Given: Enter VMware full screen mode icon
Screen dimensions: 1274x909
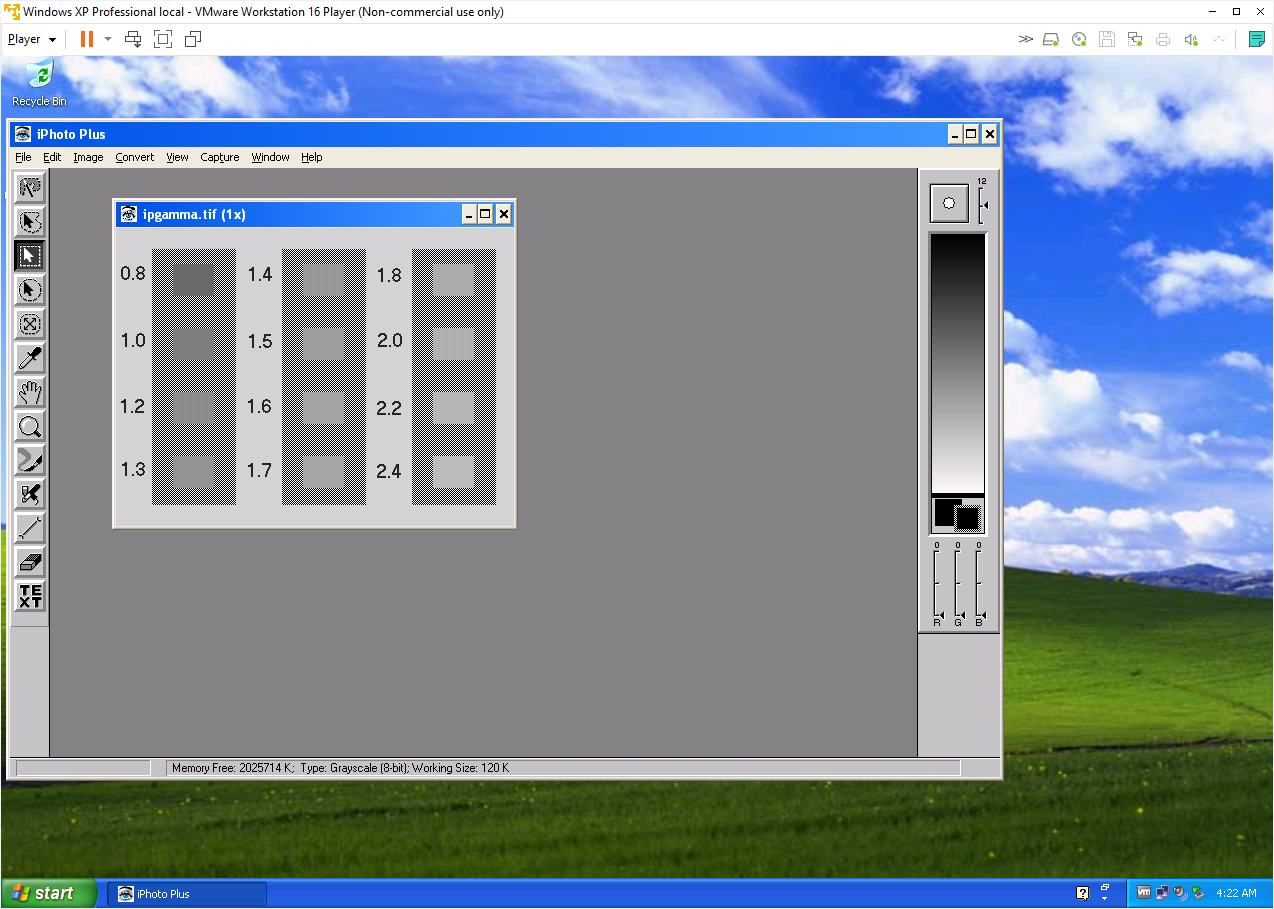Looking at the screenshot, I should click(x=163, y=39).
